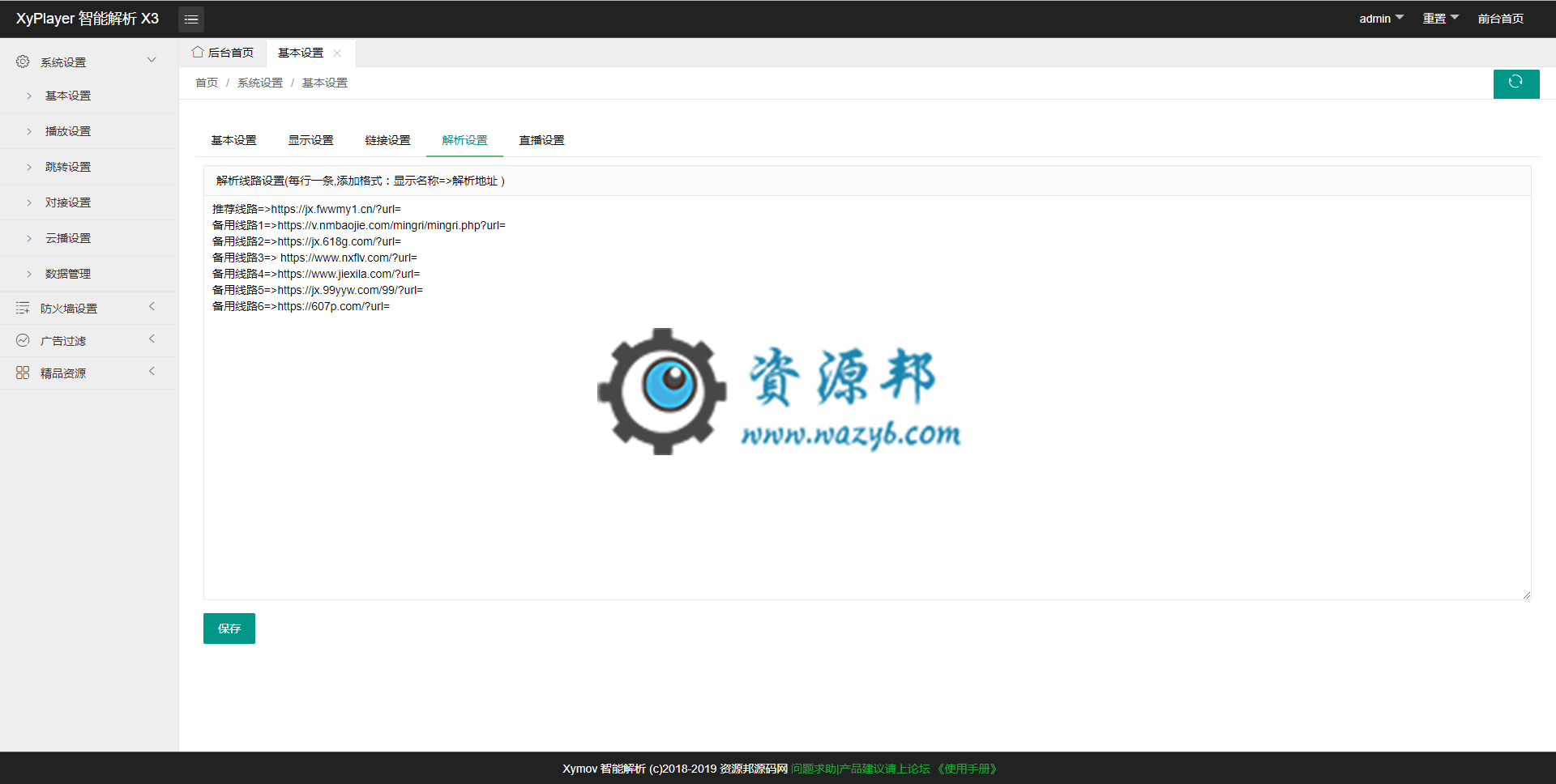The height and width of the screenshot is (784, 1556).
Task: Expand the 广告过滤 sidebar section
Action: (x=152, y=339)
